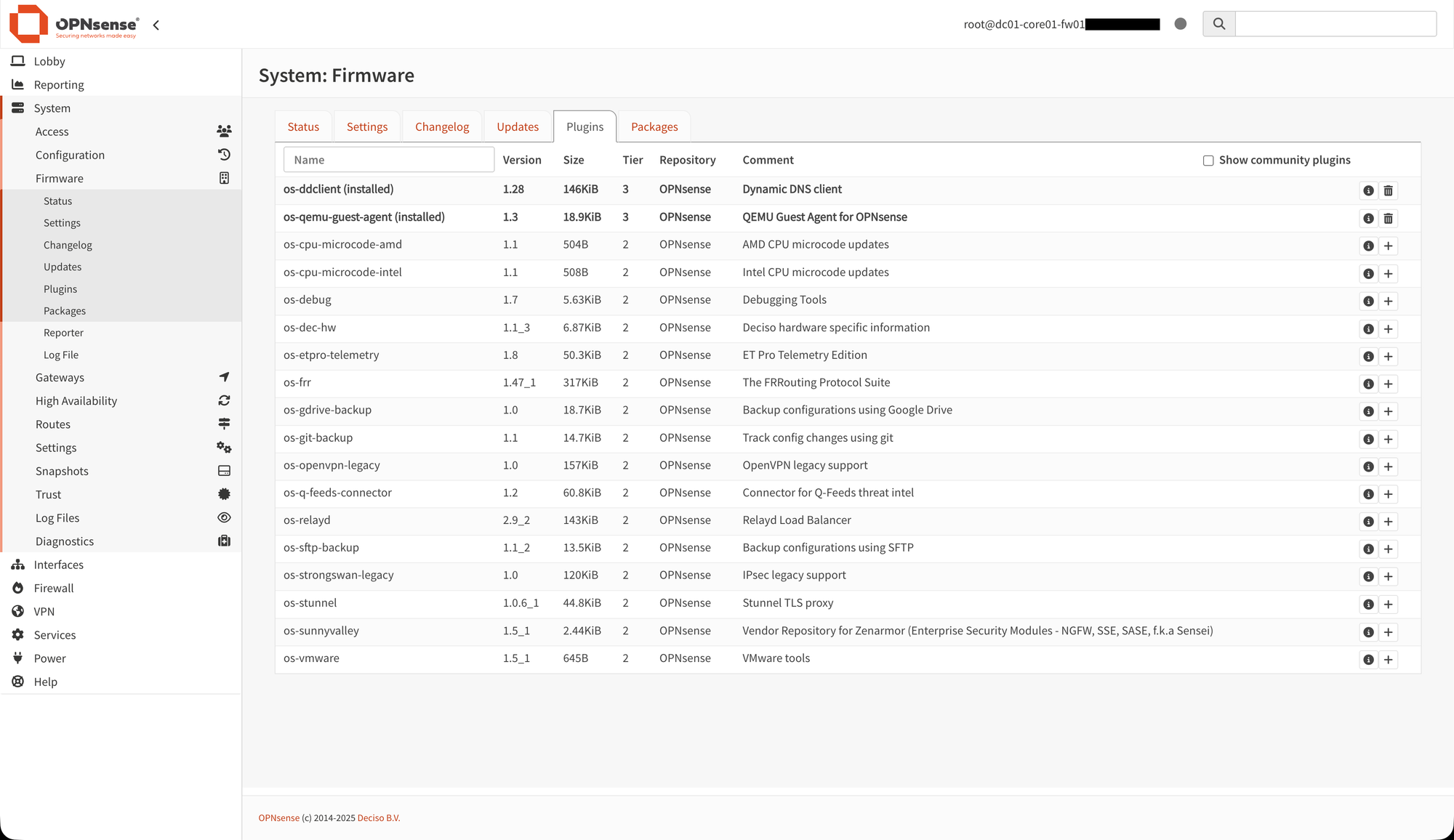Click the Deciso B.V. footer link
This screenshot has width=1454, height=840.
[x=378, y=817]
